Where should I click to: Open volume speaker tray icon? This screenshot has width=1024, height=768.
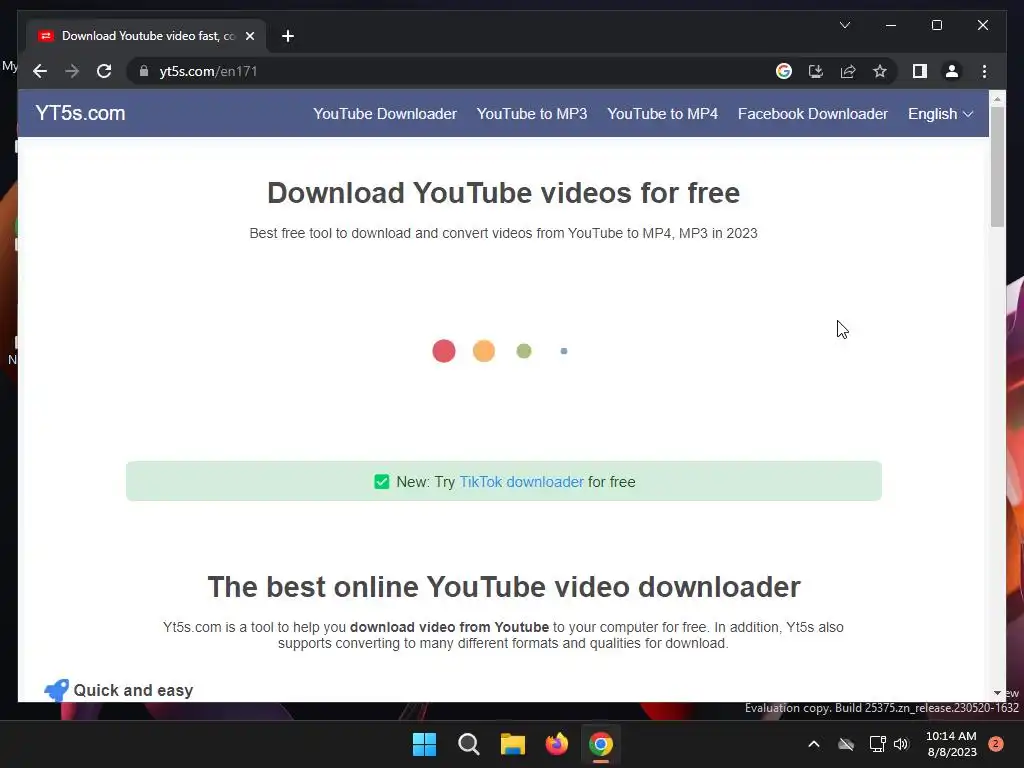pos(901,744)
